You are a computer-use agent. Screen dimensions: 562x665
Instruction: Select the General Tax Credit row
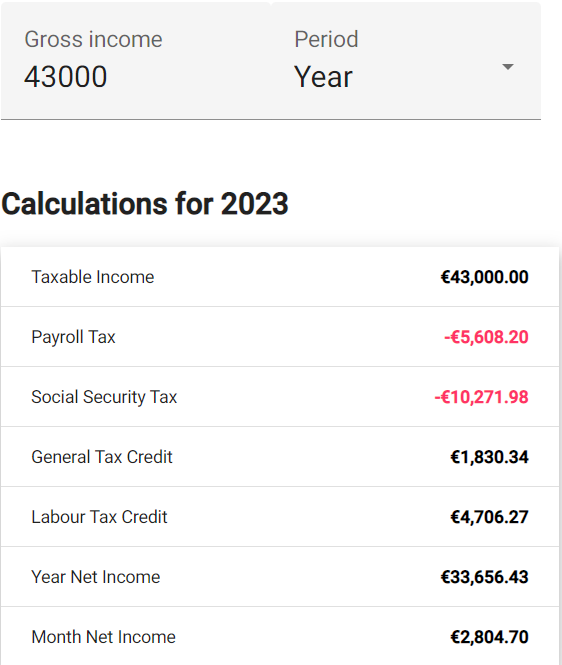pos(280,457)
